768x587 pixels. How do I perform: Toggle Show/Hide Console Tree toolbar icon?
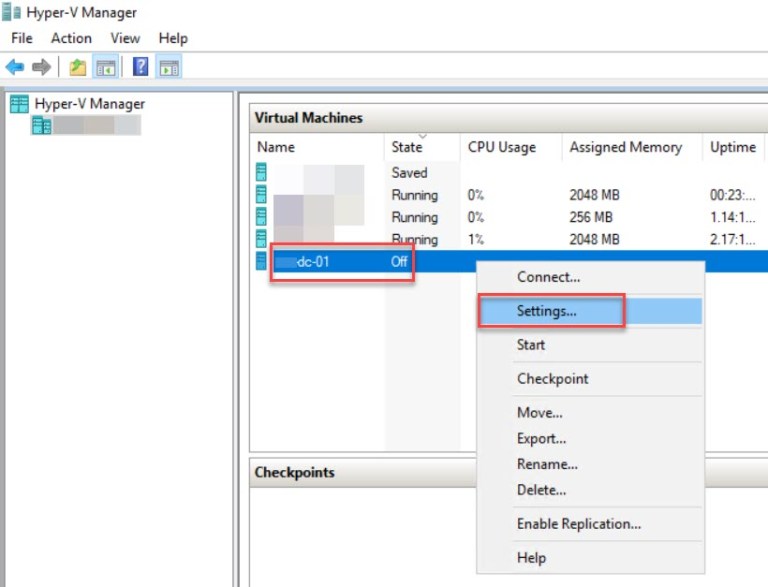pyautogui.click(x=106, y=67)
